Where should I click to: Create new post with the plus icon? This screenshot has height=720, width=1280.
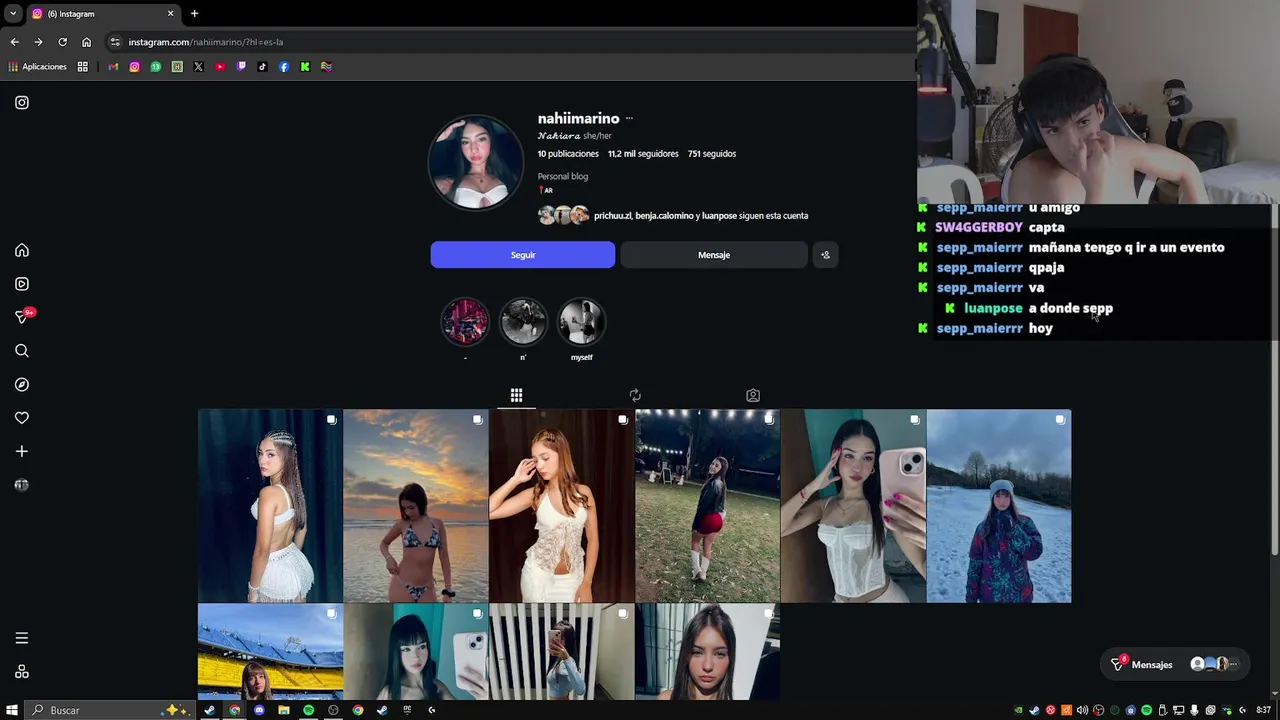point(22,451)
